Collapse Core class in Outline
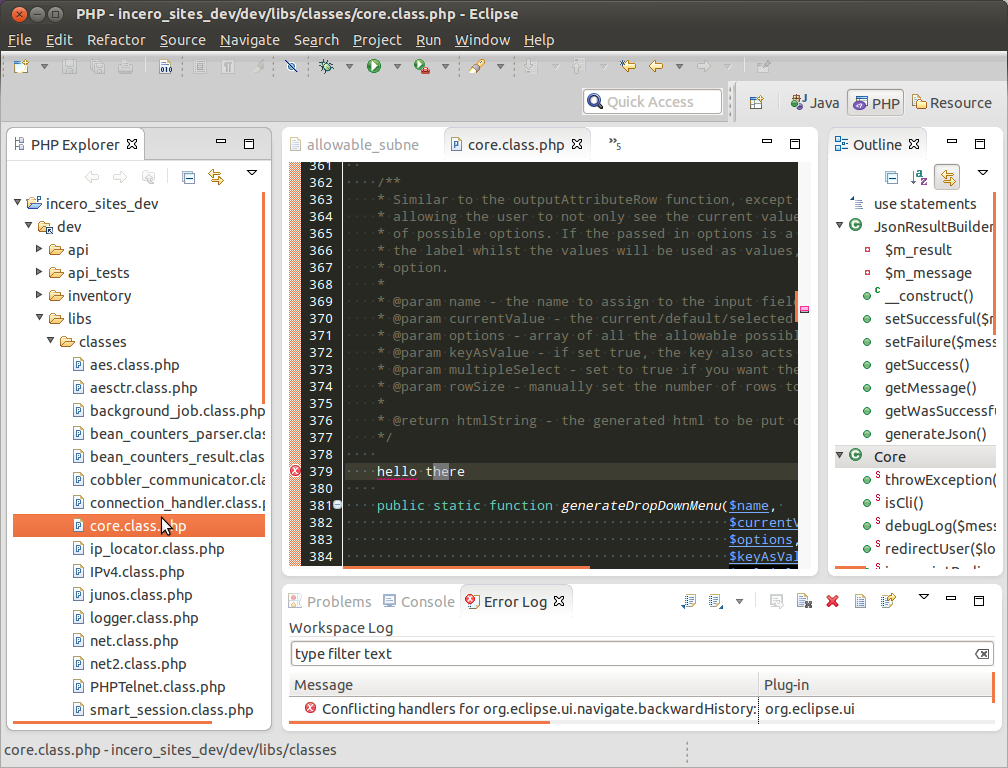 pos(840,456)
